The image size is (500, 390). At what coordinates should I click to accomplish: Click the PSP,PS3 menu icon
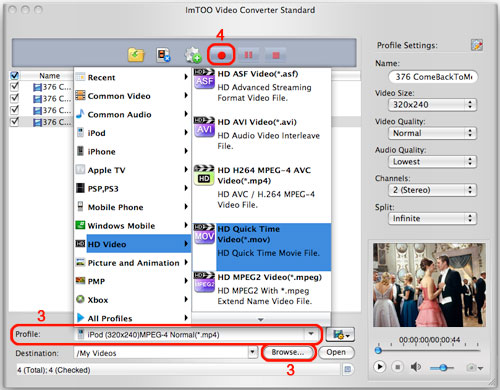click(x=80, y=188)
